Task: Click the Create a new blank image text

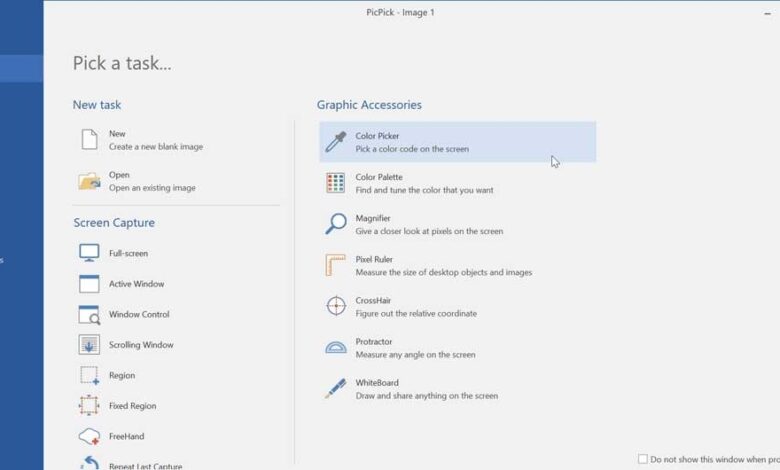Action: click(155, 147)
